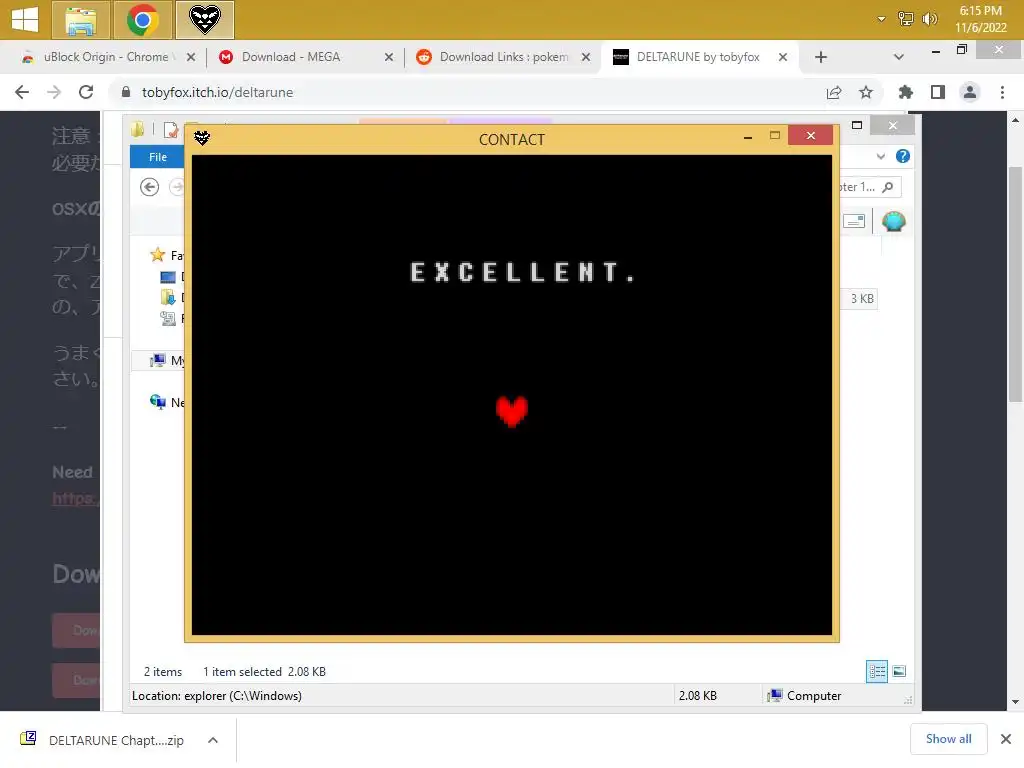
Task: Click the Chrome page vertical scrollbar
Action: (x=1014, y=284)
